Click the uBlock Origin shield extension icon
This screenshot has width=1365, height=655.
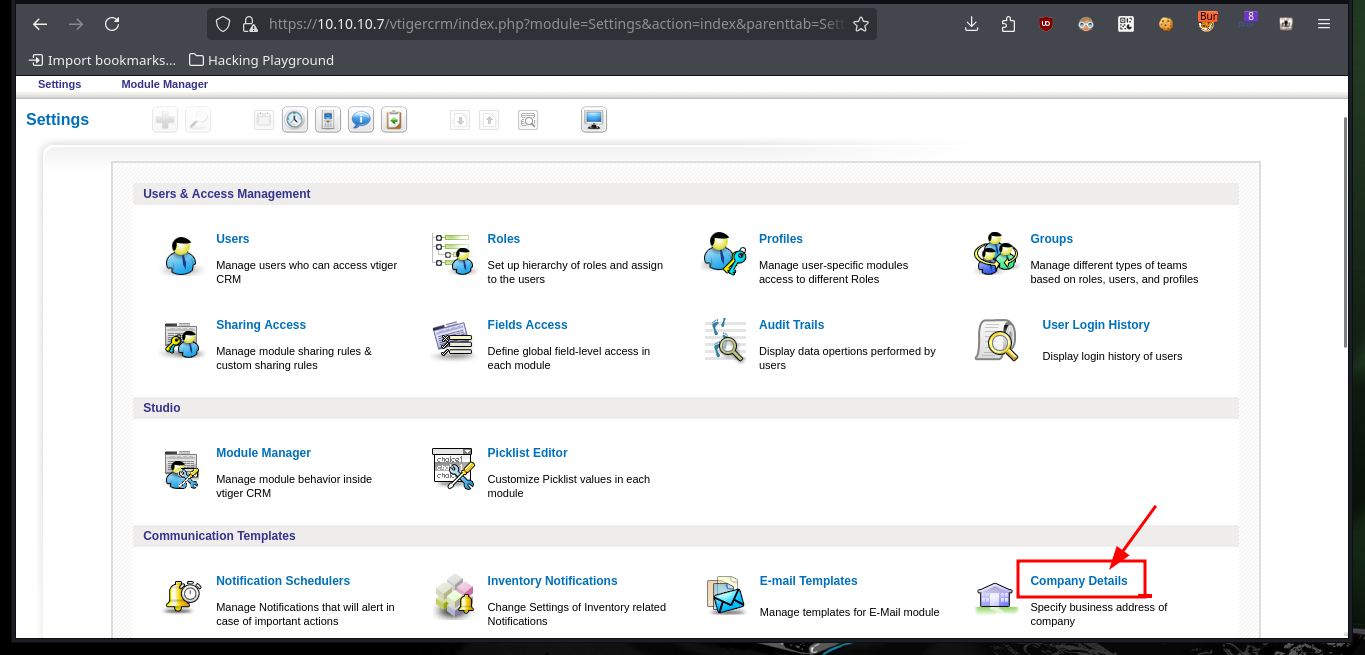(1046, 24)
